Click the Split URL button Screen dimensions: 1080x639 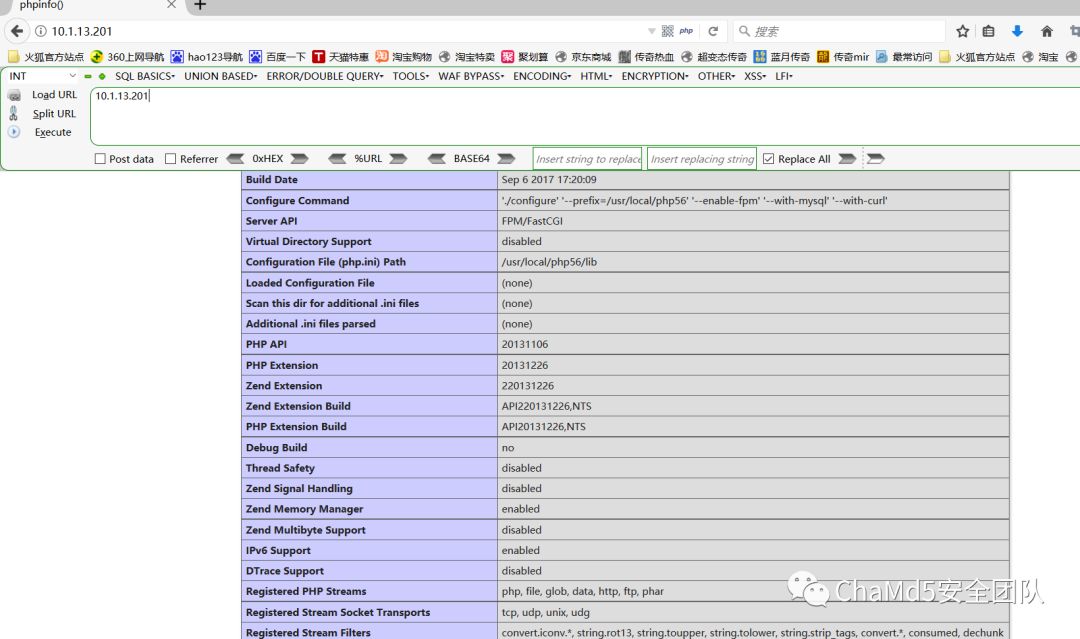pyautogui.click(x=54, y=114)
